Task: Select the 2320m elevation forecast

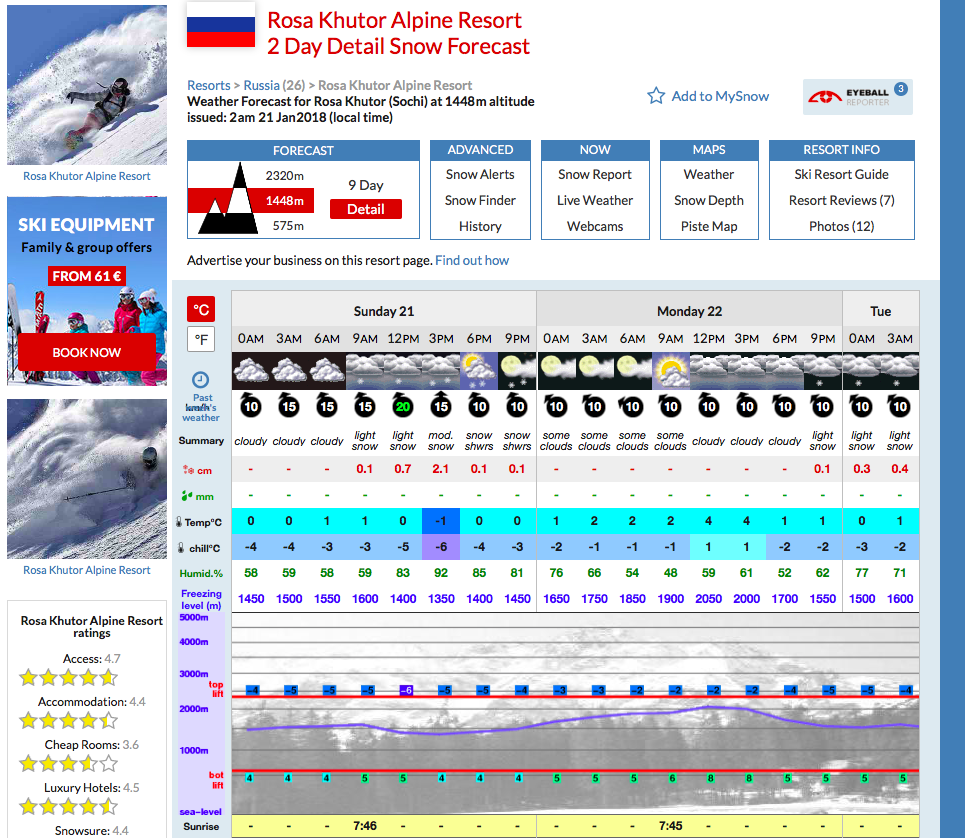Action: [x=284, y=176]
